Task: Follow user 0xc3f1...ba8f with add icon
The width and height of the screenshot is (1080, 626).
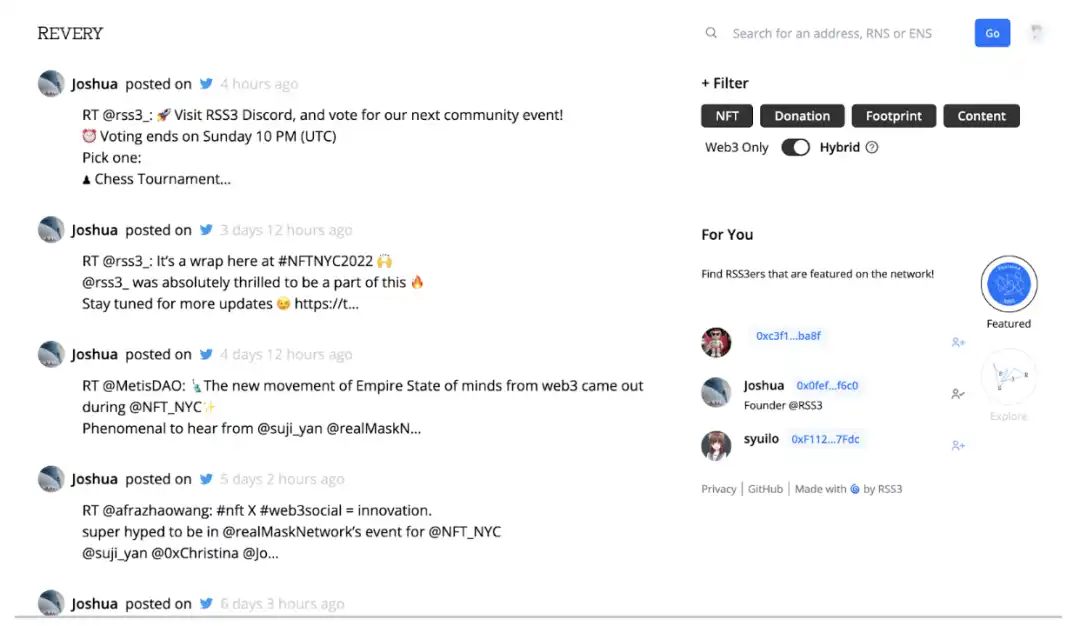Action: [958, 342]
